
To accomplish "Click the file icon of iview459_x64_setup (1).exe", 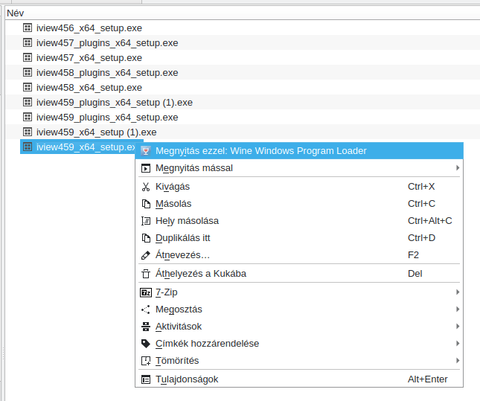I will click(x=28, y=132).
